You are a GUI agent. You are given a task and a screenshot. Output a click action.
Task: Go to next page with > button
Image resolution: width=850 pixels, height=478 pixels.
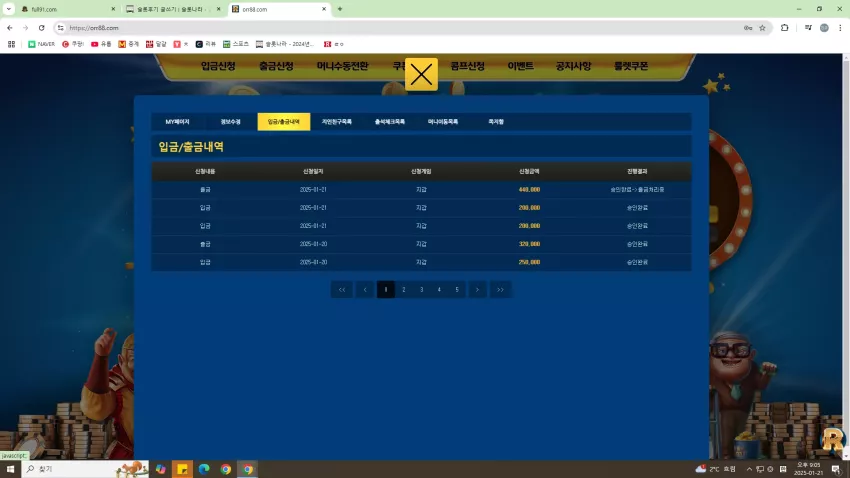(477, 289)
